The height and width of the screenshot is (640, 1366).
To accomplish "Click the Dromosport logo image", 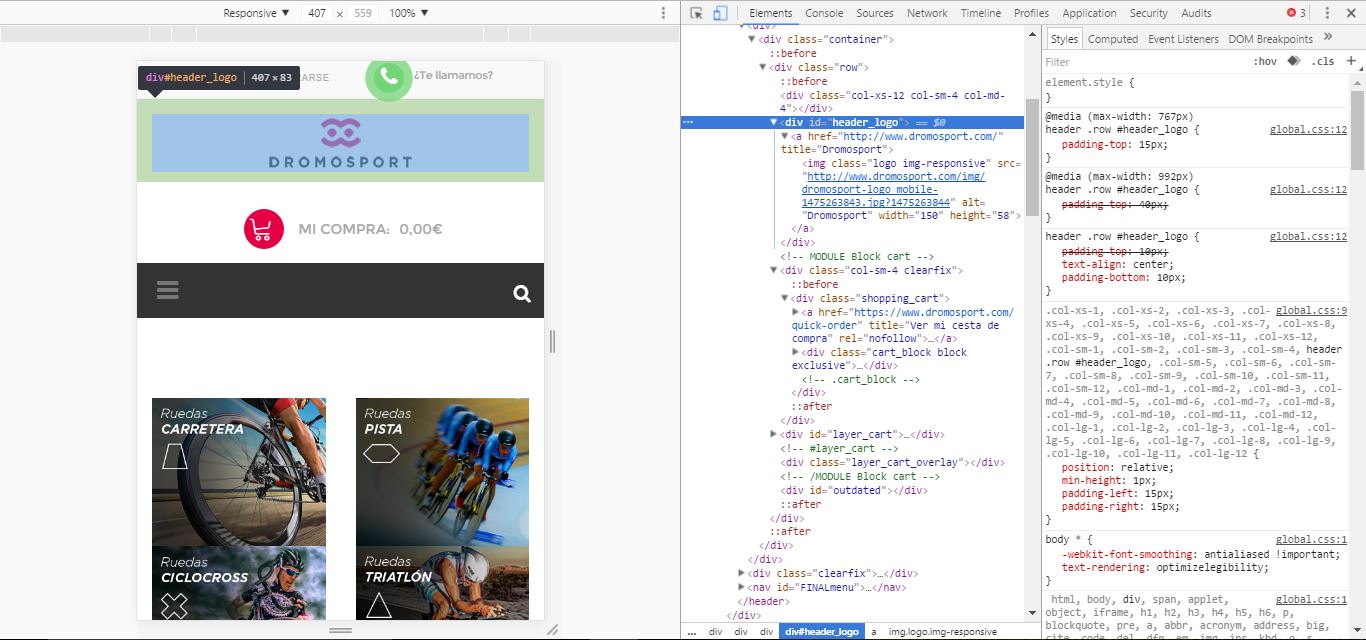I will [340, 143].
